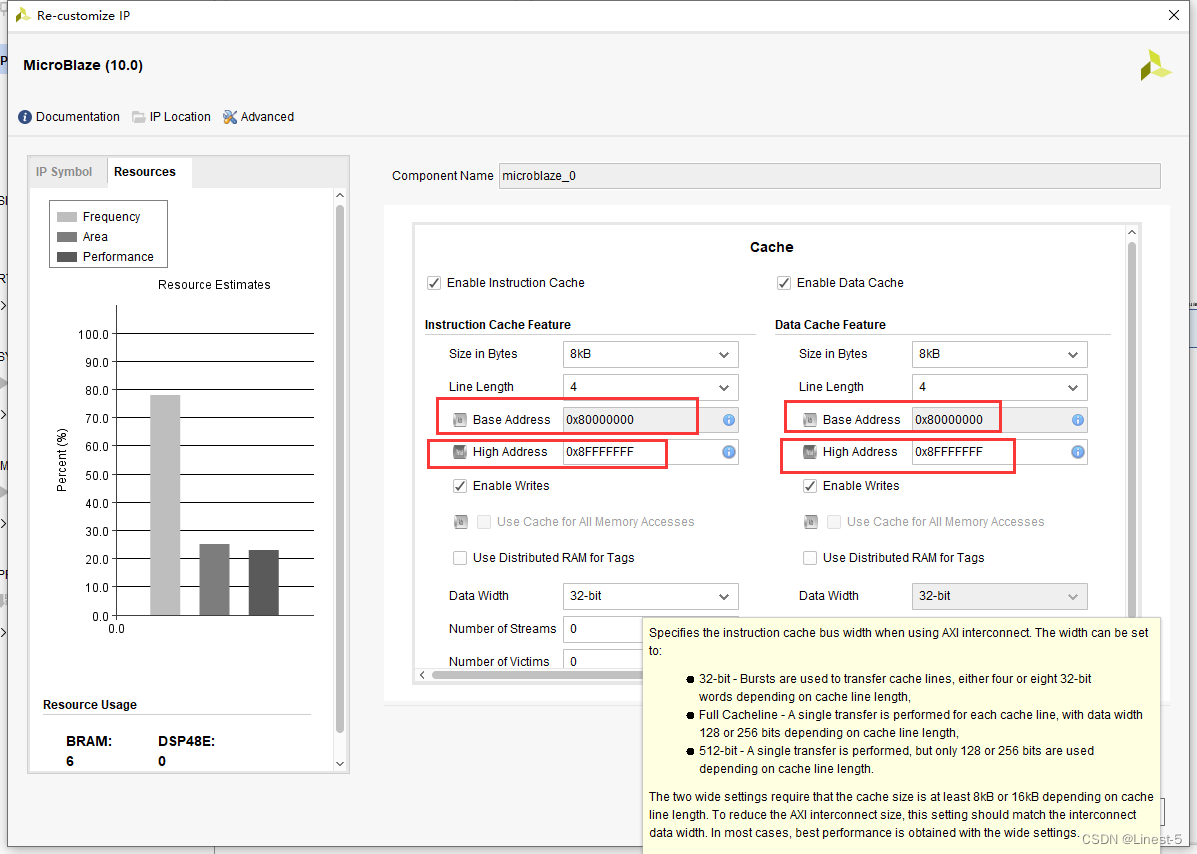1197x854 pixels.
Task: Switch to the IP Symbol tab
Action: click(x=64, y=172)
